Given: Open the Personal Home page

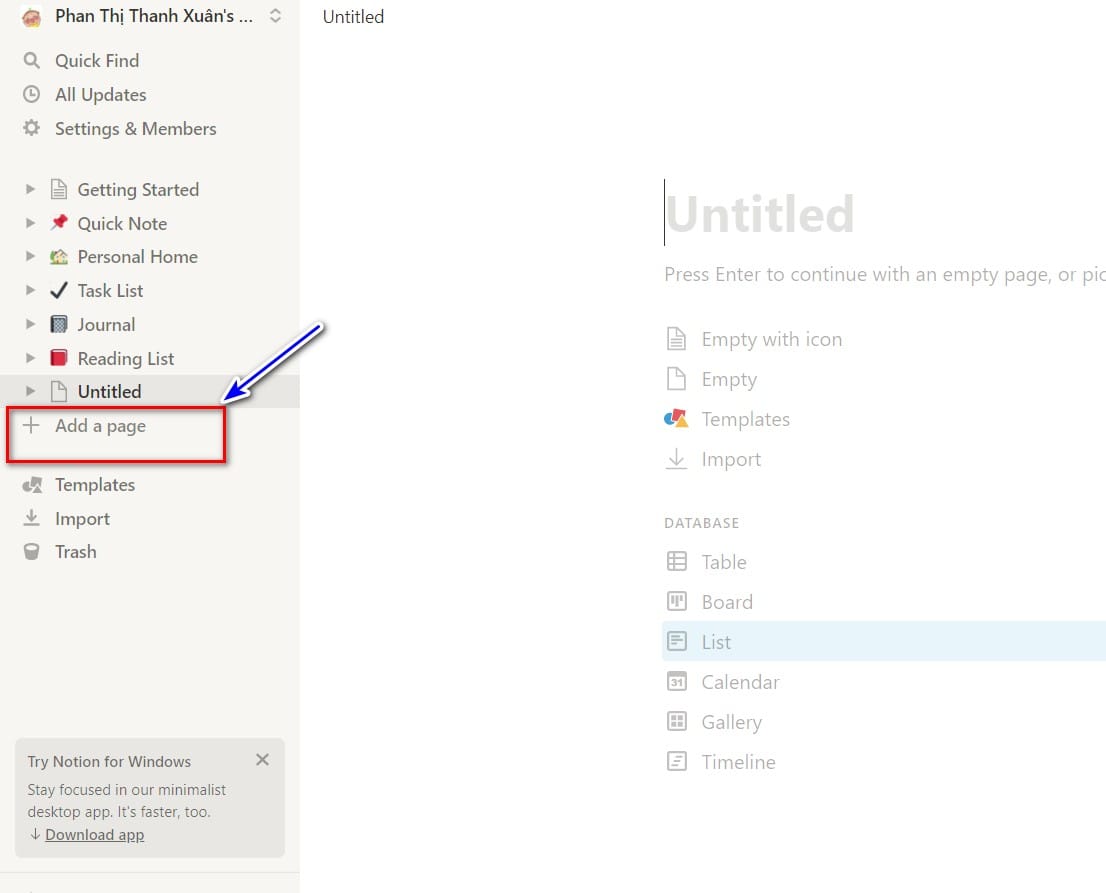Looking at the screenshot, I should tap(138, 257).
